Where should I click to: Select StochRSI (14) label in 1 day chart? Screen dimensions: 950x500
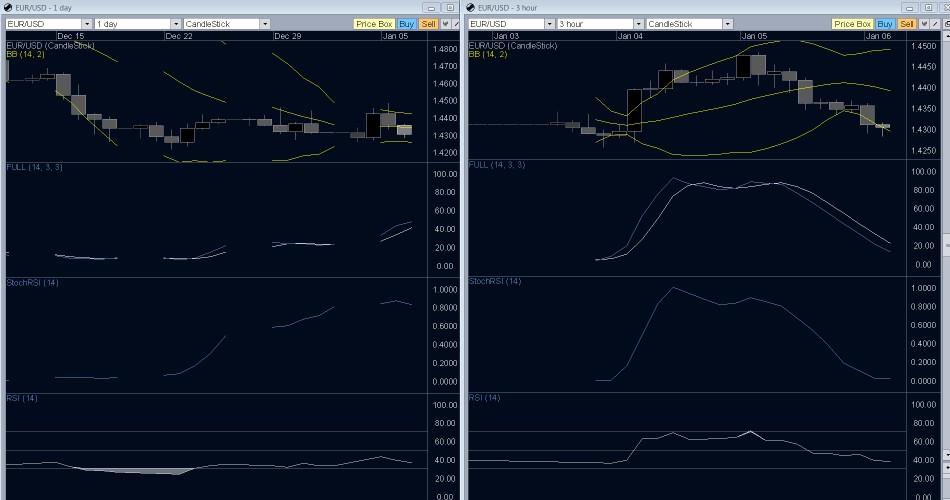coord(32,282)
